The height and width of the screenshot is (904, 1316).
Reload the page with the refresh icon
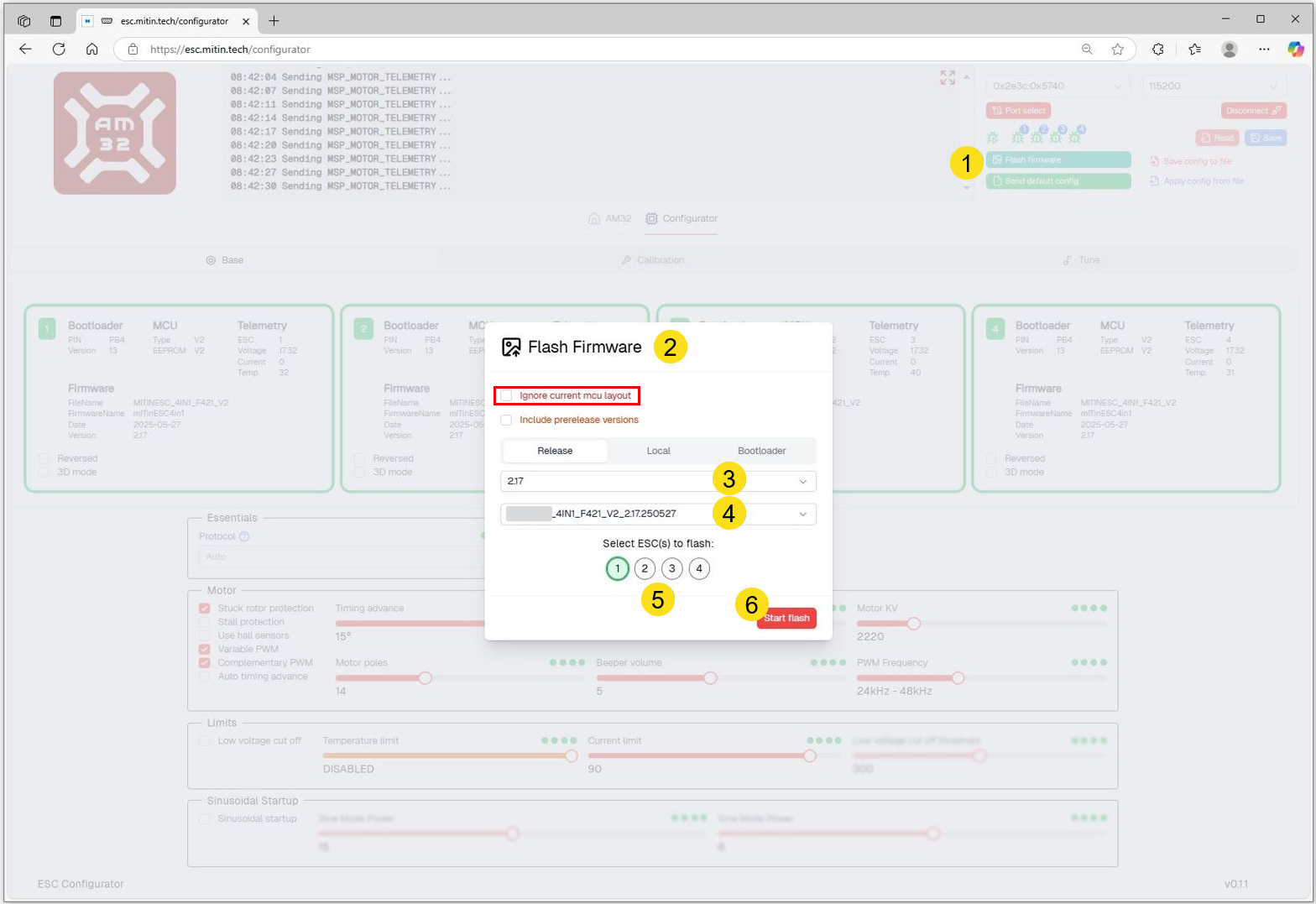tap(59, 50)
